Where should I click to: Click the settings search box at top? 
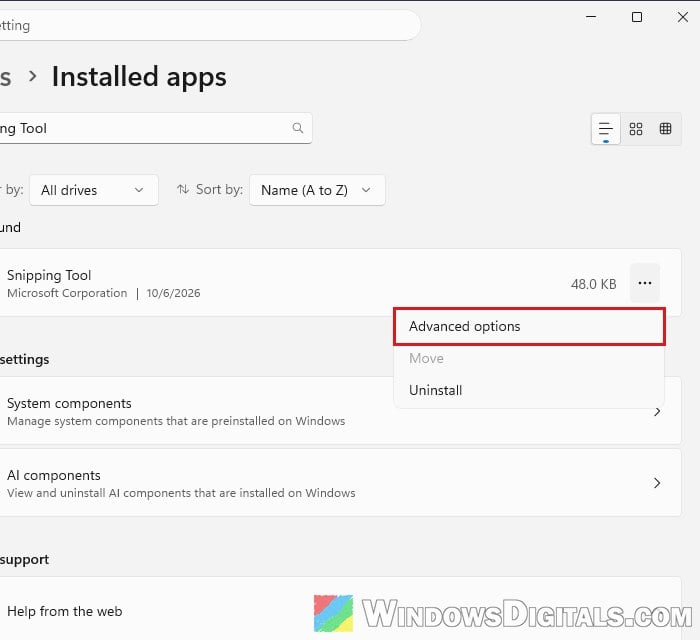coord(210,25)
